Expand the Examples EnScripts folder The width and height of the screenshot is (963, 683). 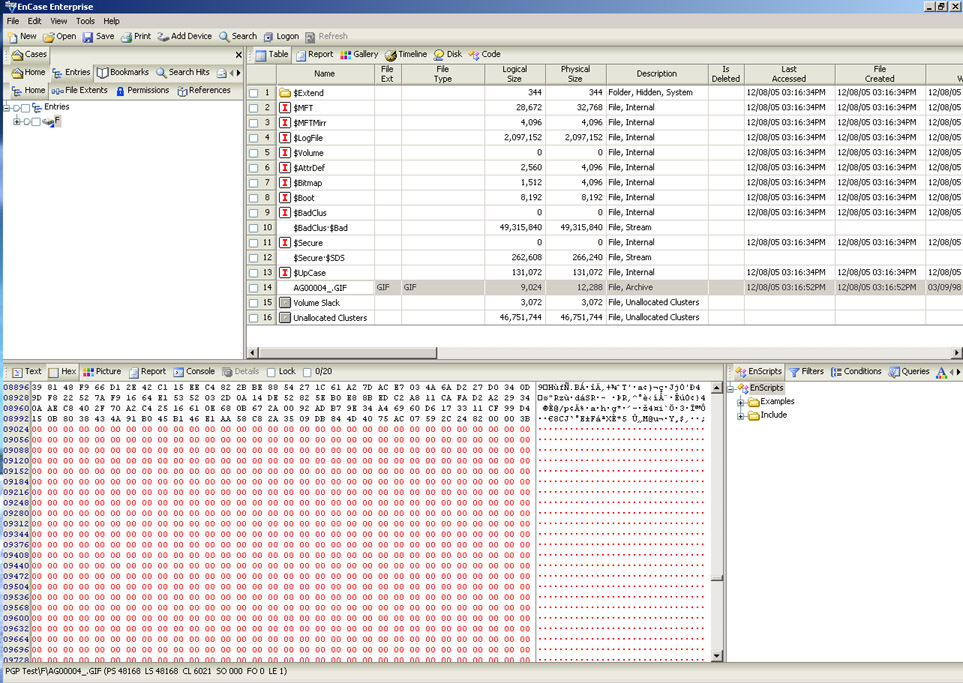741,402
